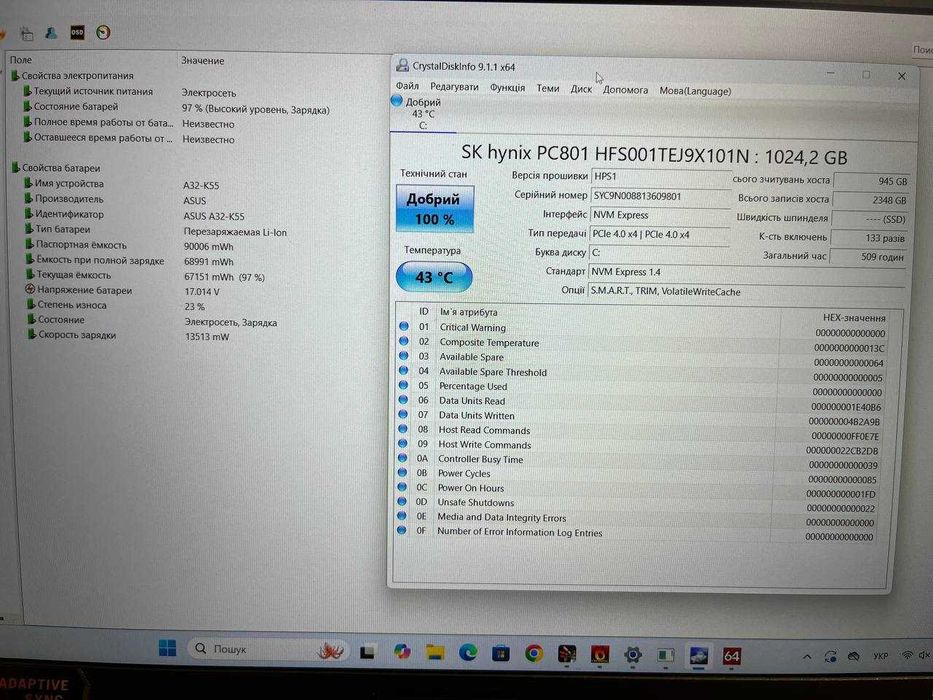Click status circle for Available Spare row

coord(404,355)
